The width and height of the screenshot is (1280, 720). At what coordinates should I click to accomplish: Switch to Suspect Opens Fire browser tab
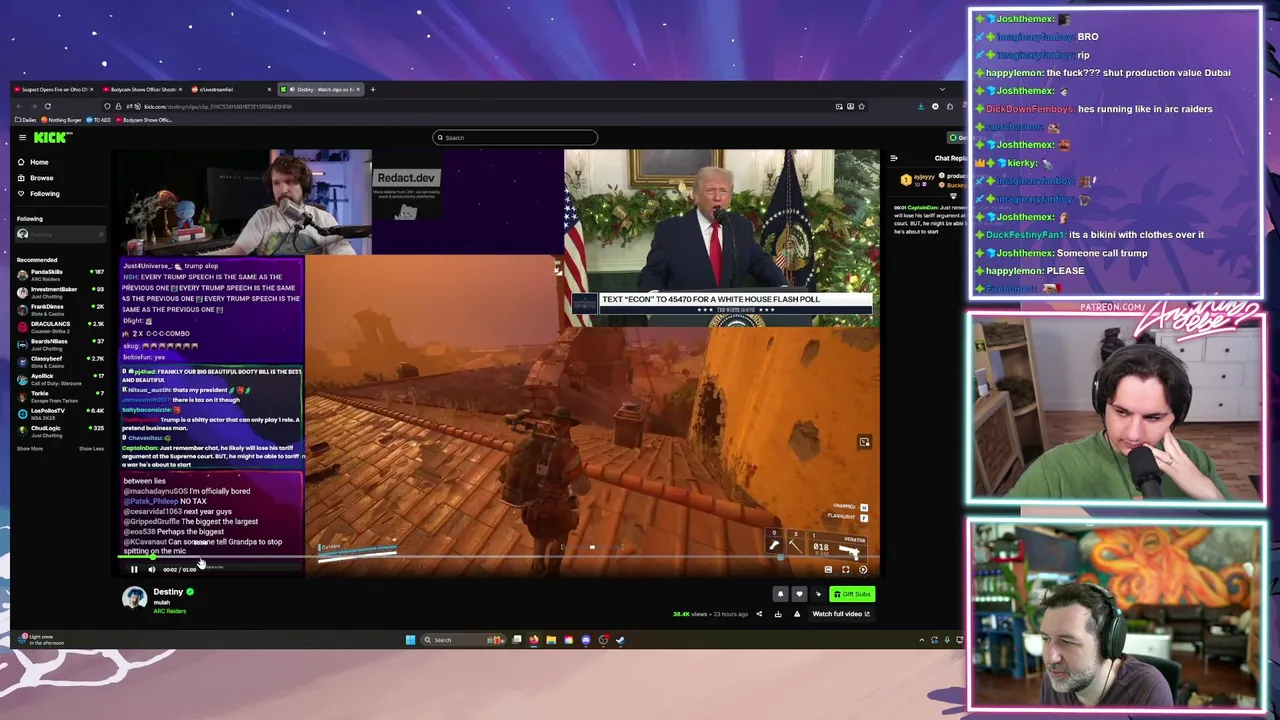54,90
